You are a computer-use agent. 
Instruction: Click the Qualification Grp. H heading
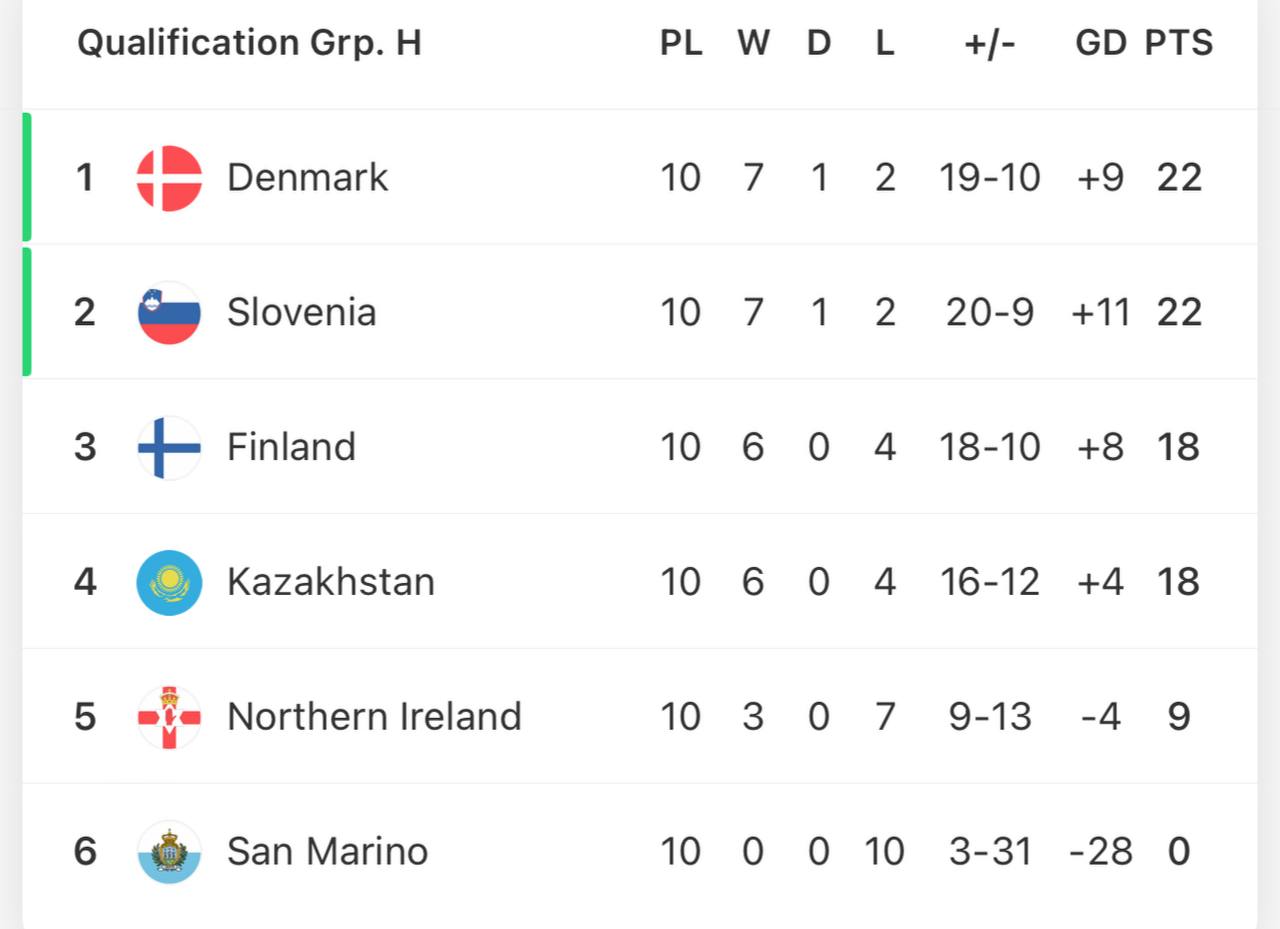(x=249, y=43)
